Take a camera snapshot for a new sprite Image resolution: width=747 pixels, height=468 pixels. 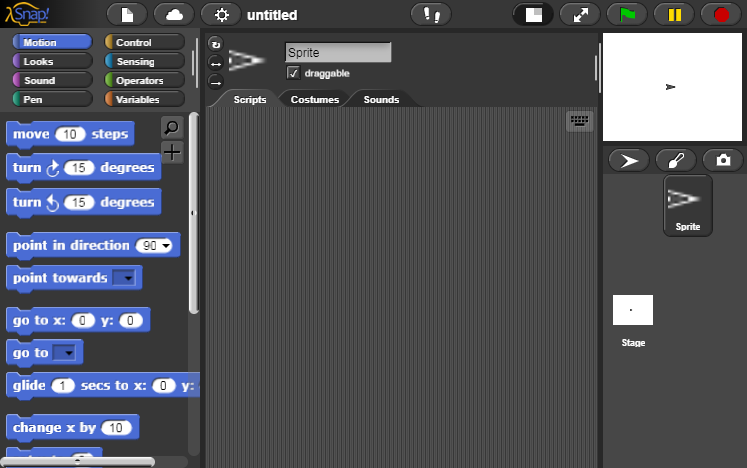pyautogui.click(x=723, y=160)
